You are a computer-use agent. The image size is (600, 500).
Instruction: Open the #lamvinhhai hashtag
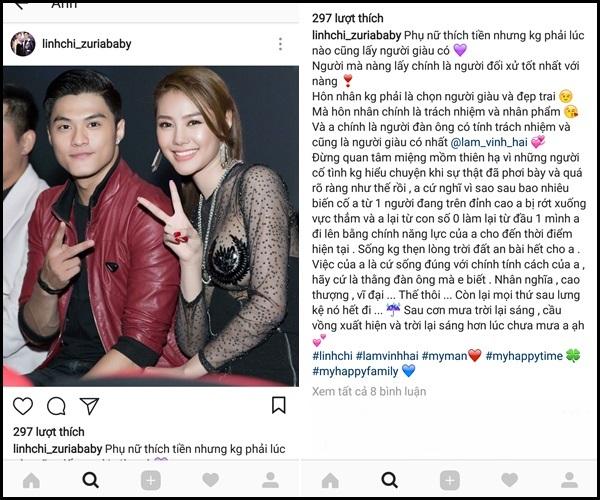pyautogui.click(x=387, y=356)
